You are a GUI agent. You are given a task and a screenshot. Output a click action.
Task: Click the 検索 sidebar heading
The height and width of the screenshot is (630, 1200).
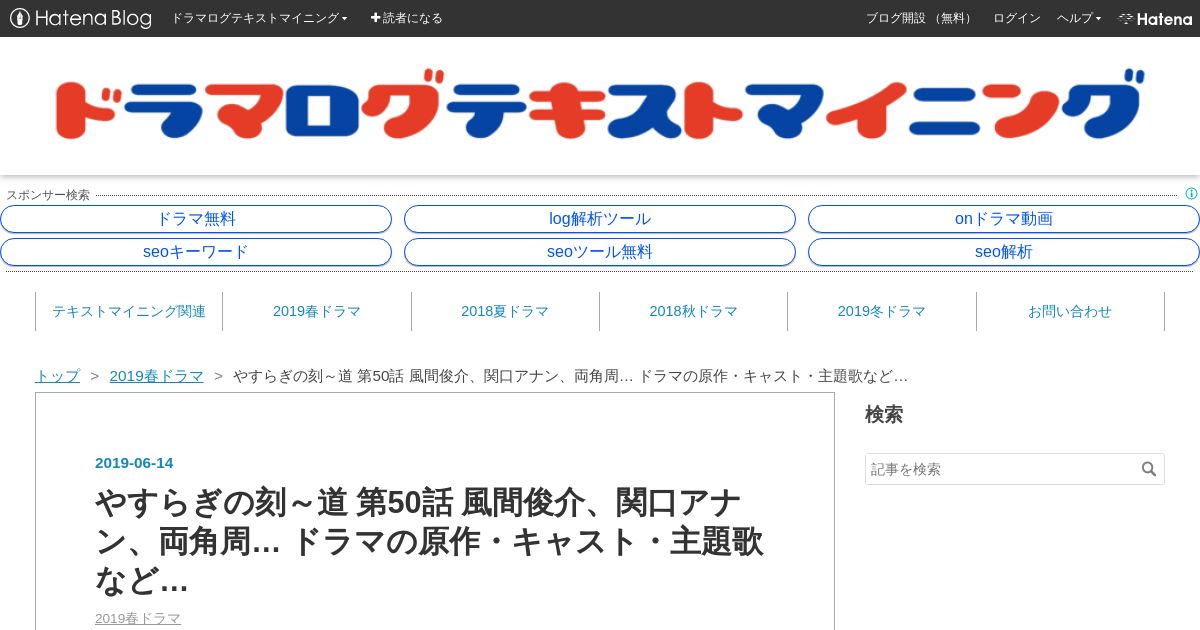pyautogui.click(x=884, y=414)
